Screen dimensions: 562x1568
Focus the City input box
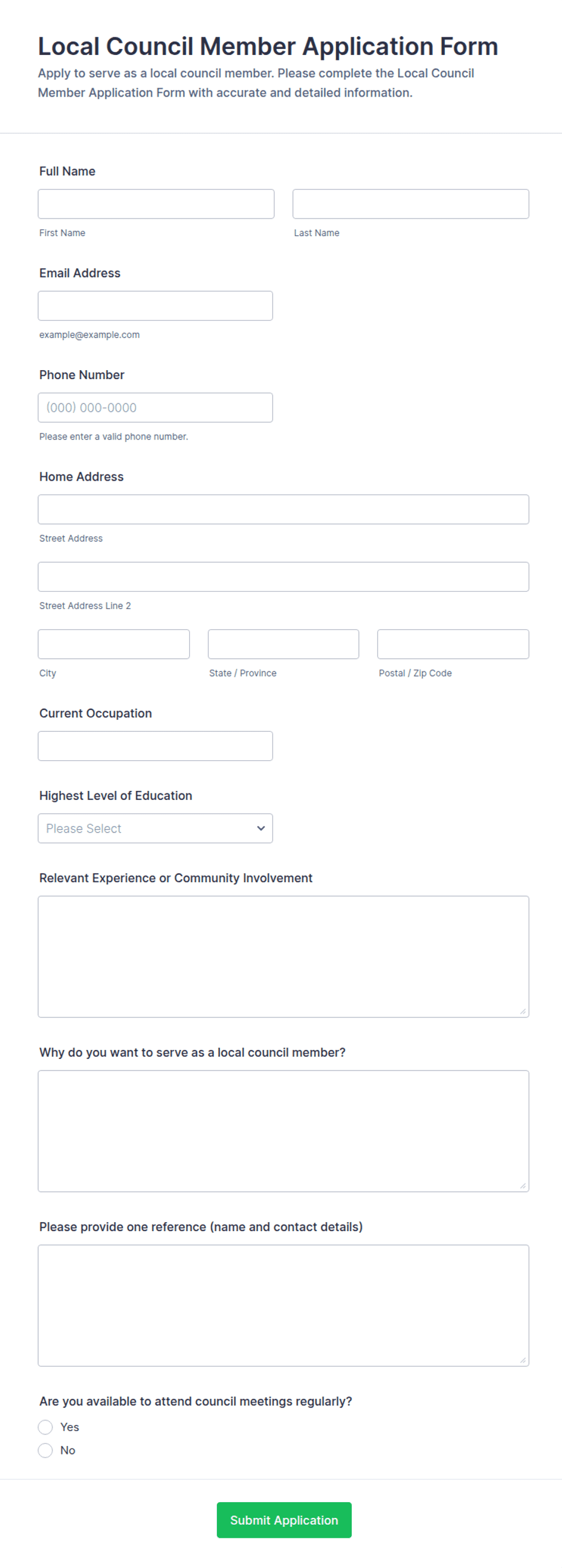click(114, 644)
